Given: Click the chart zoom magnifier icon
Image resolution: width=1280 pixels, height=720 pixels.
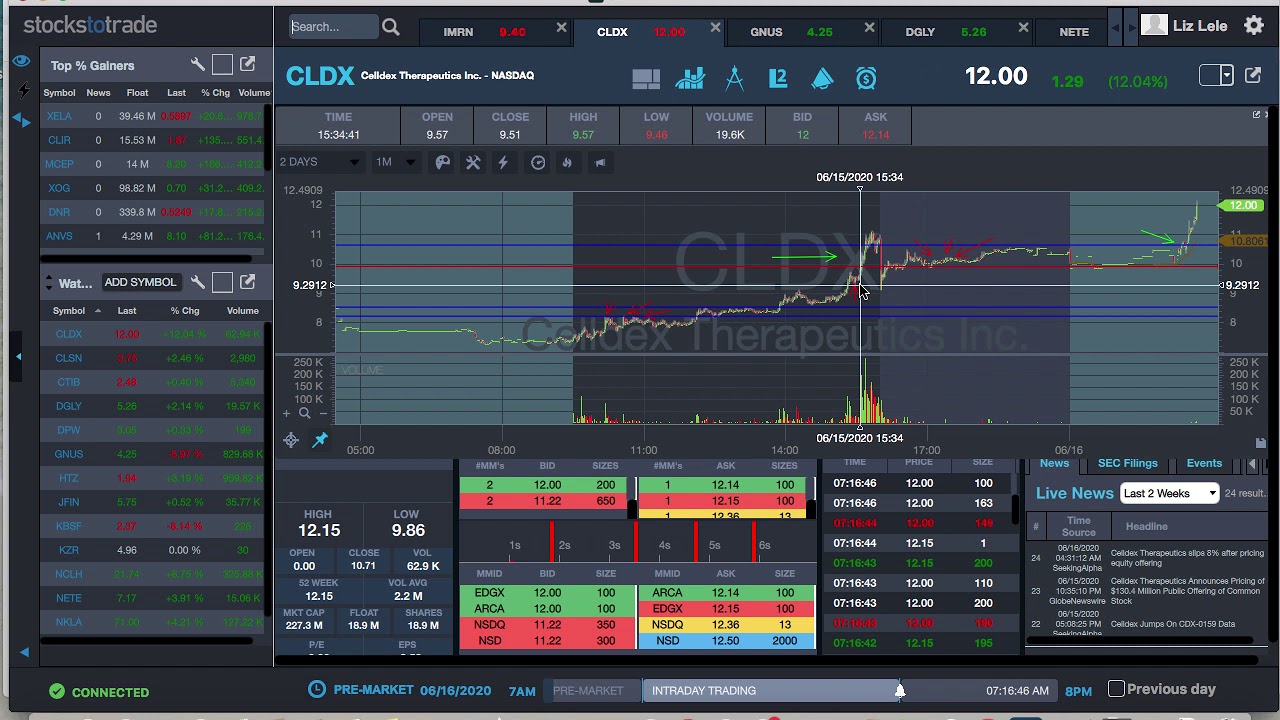Looking at the screenshot, I should point(305,413).
